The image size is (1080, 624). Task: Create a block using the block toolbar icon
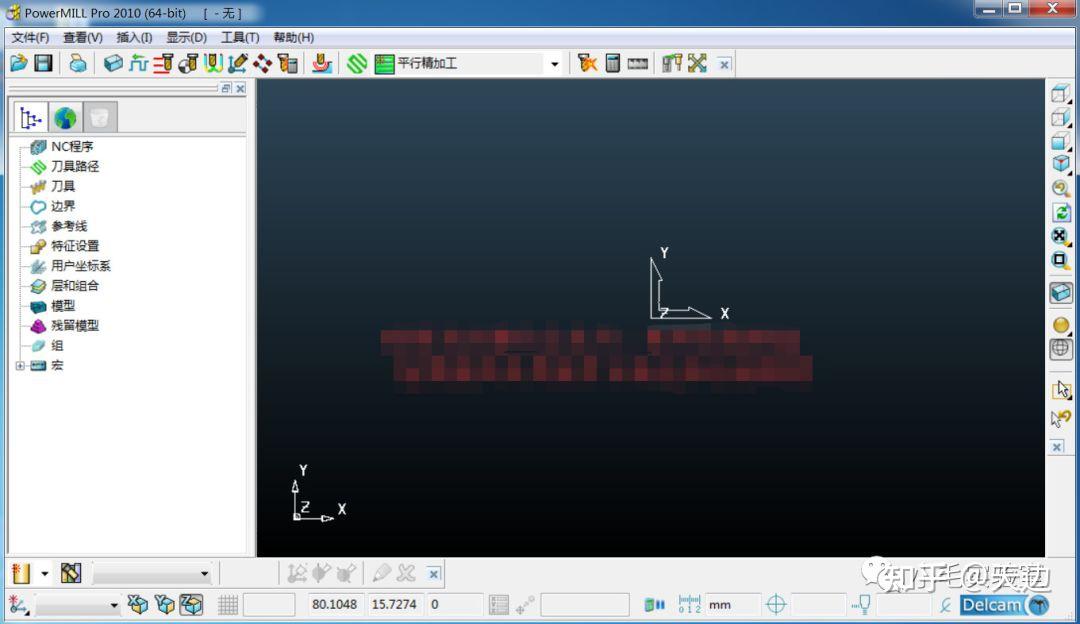pos(113,63)
